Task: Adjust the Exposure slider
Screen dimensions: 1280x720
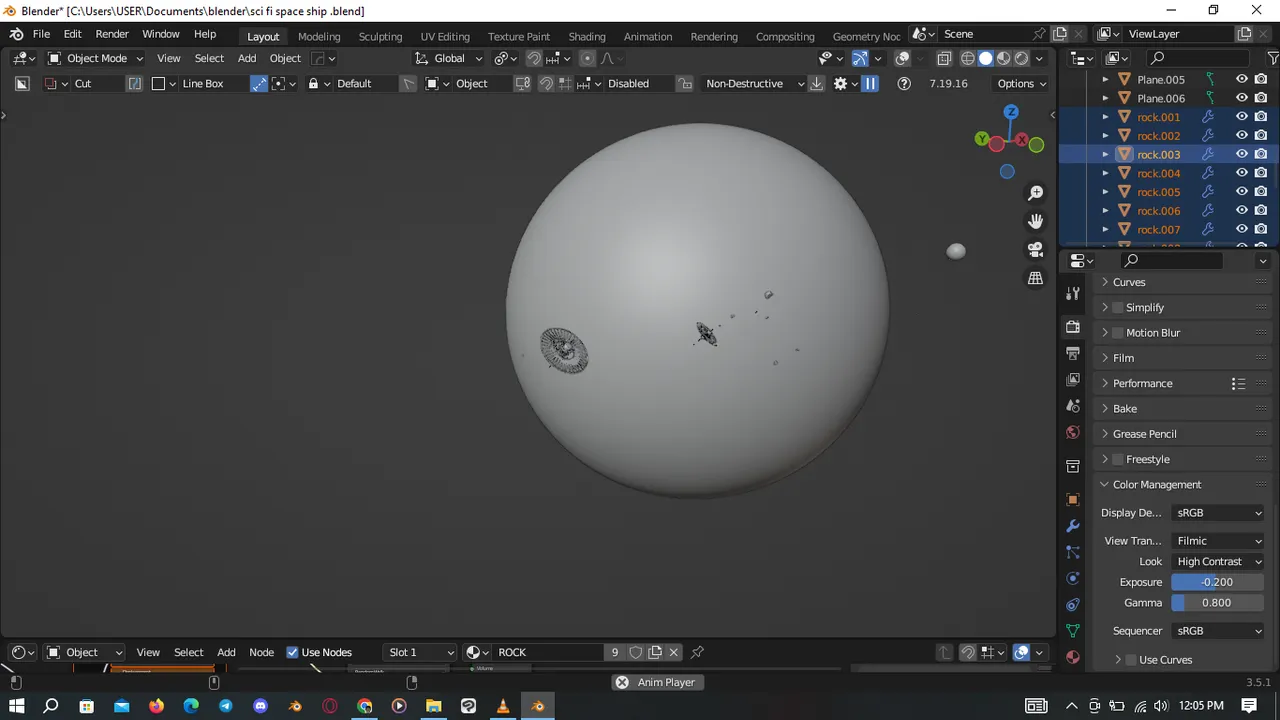Action: pos(1218,582)
